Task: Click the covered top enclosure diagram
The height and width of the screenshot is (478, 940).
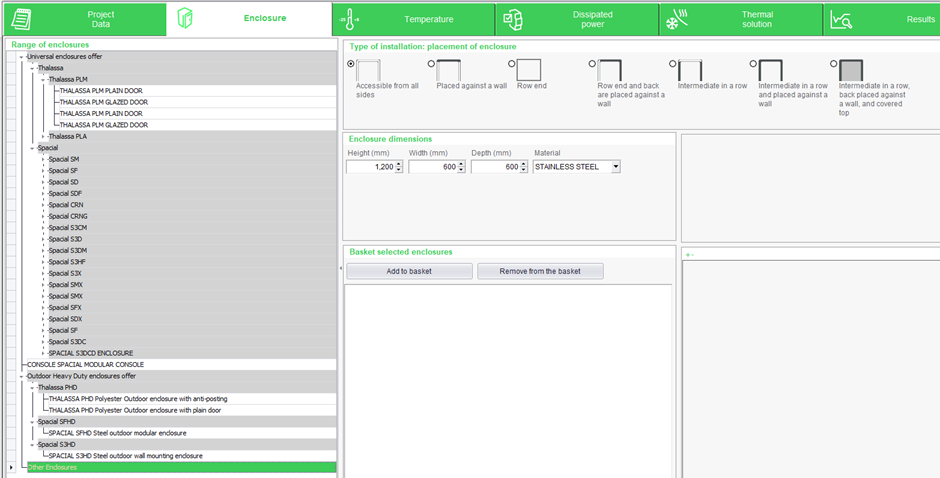Action: coord(851,70)
